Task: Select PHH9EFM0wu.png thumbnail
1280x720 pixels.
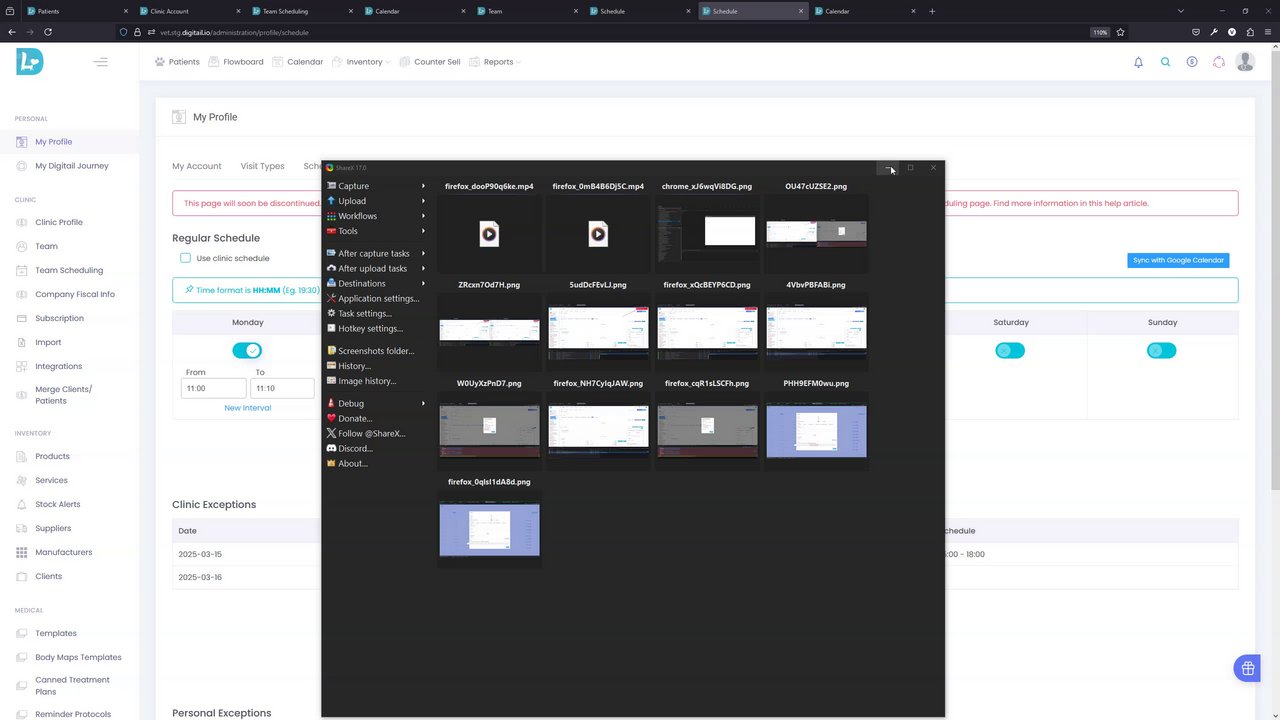Action: coord(816,431)
